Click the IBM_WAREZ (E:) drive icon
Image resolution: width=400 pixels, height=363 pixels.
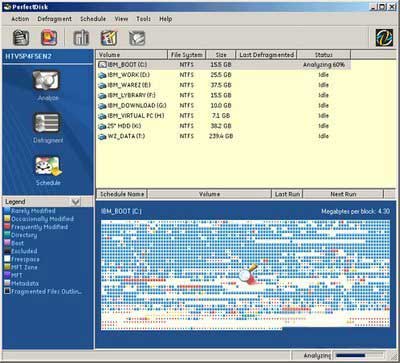tap(102, 86)
